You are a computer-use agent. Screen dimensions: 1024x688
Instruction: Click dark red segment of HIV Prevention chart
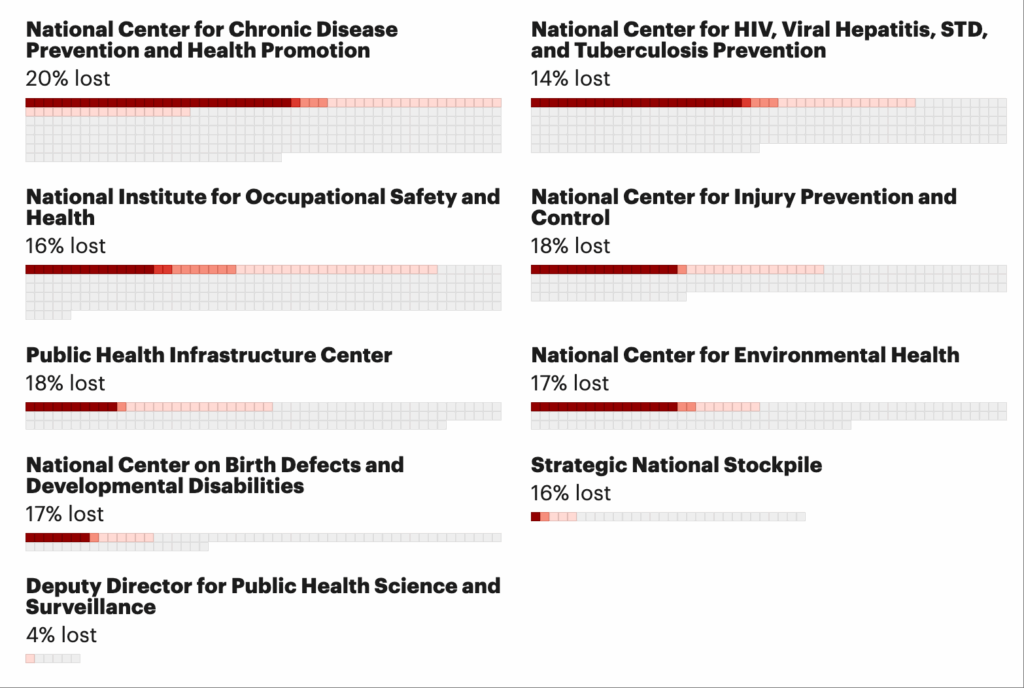[636, 103]
